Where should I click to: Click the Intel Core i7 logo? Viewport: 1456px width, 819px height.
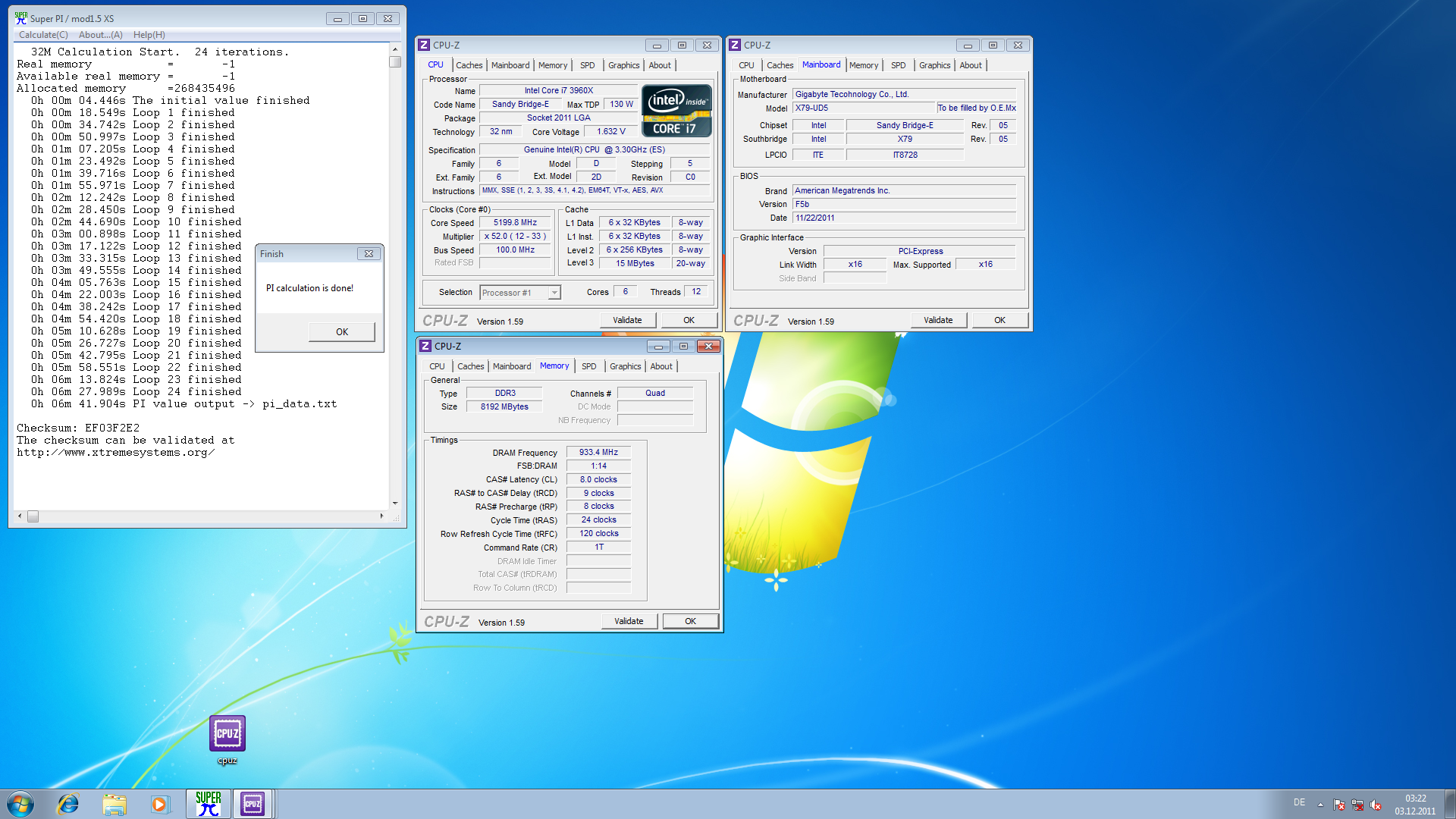tap(676, 111)
